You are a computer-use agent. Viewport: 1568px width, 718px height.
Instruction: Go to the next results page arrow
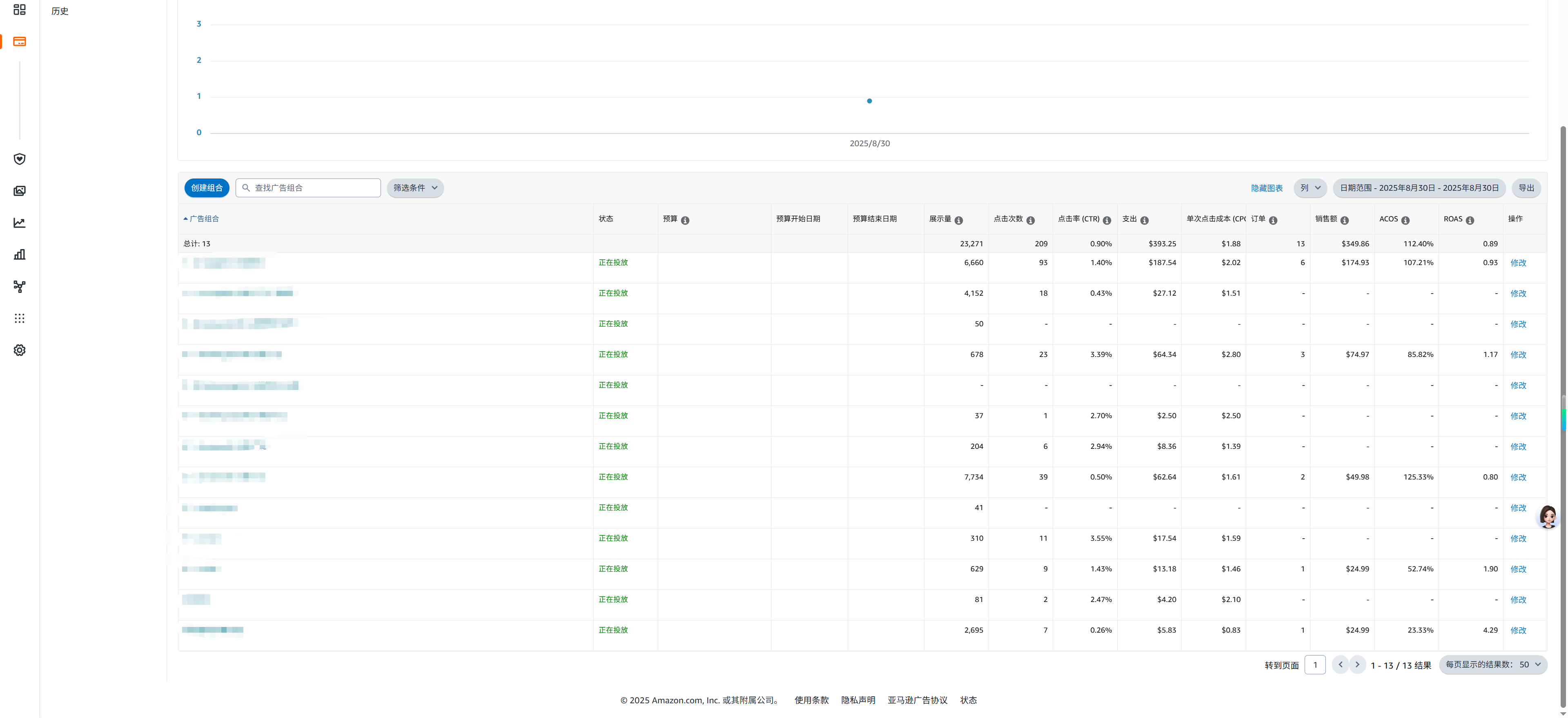[x=1357, y=664]
